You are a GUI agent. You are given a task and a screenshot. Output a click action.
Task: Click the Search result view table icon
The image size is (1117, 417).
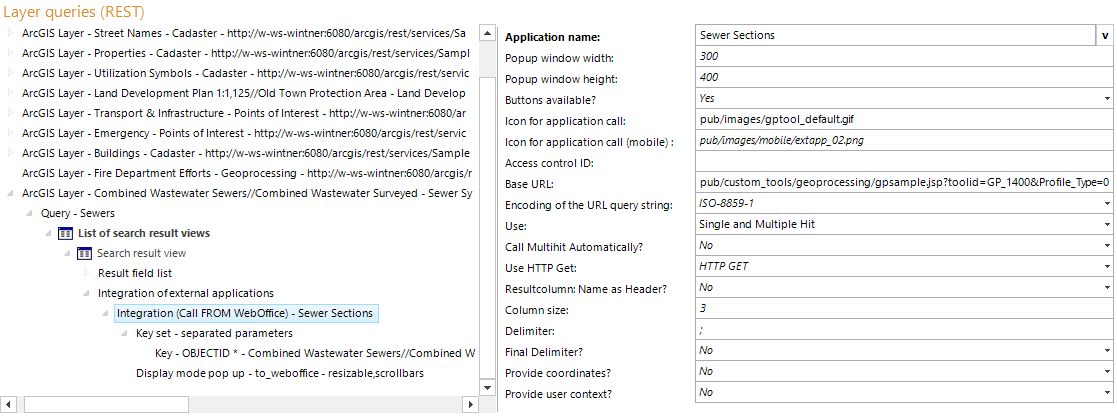pyautogui.click(x=85, y=253)
